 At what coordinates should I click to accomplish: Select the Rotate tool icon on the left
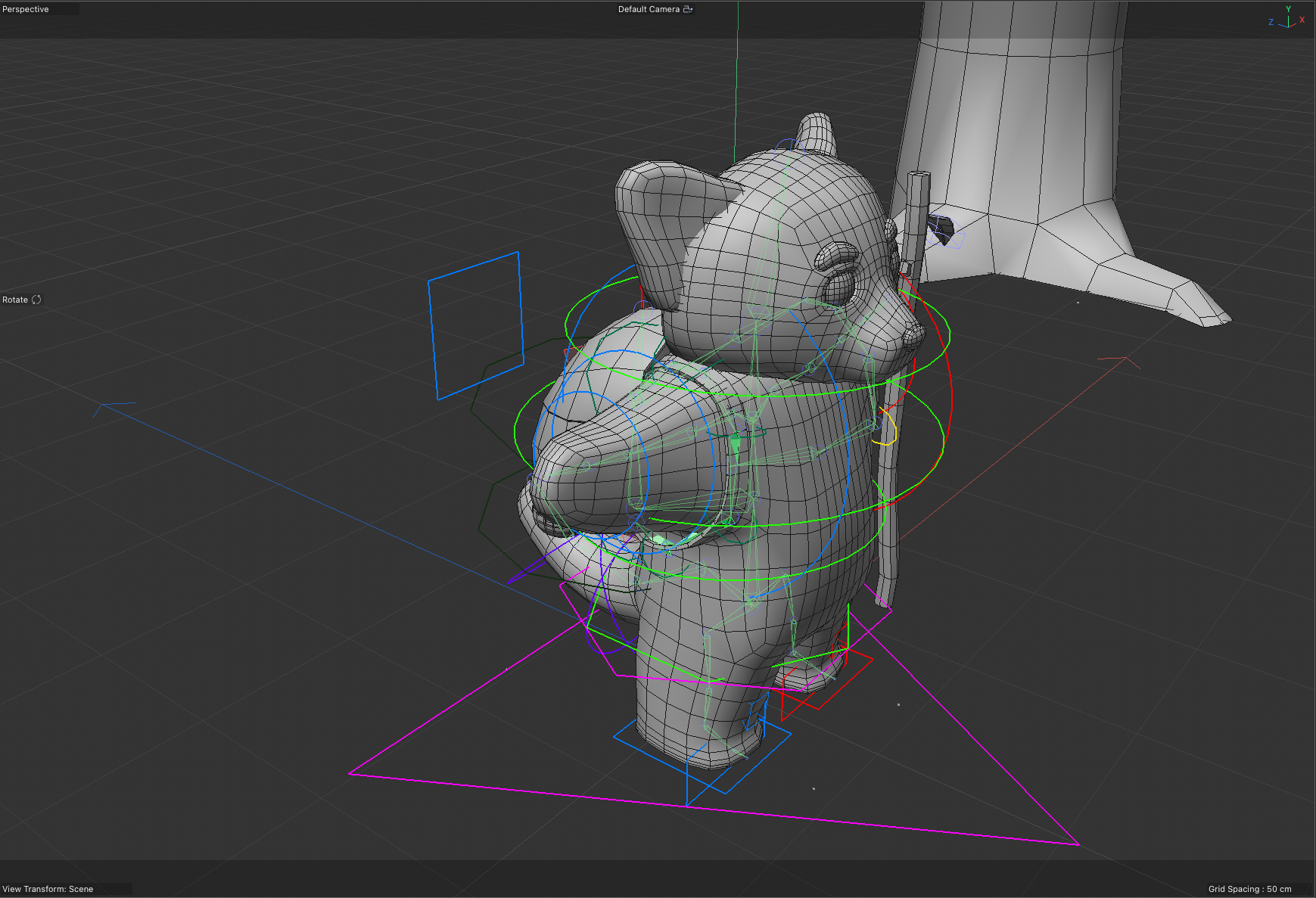(35, 299)
